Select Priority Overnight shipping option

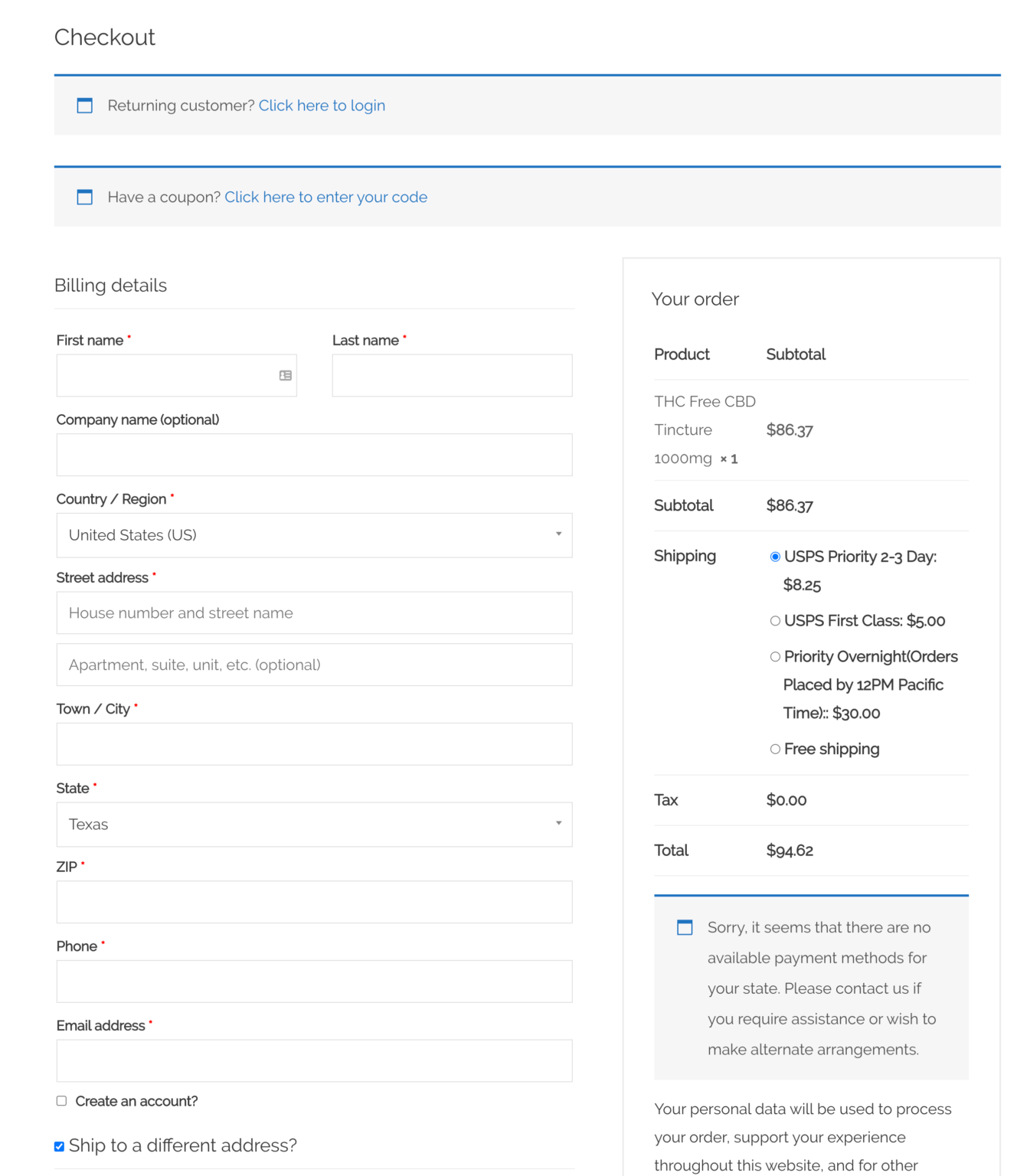pos(775,657)
